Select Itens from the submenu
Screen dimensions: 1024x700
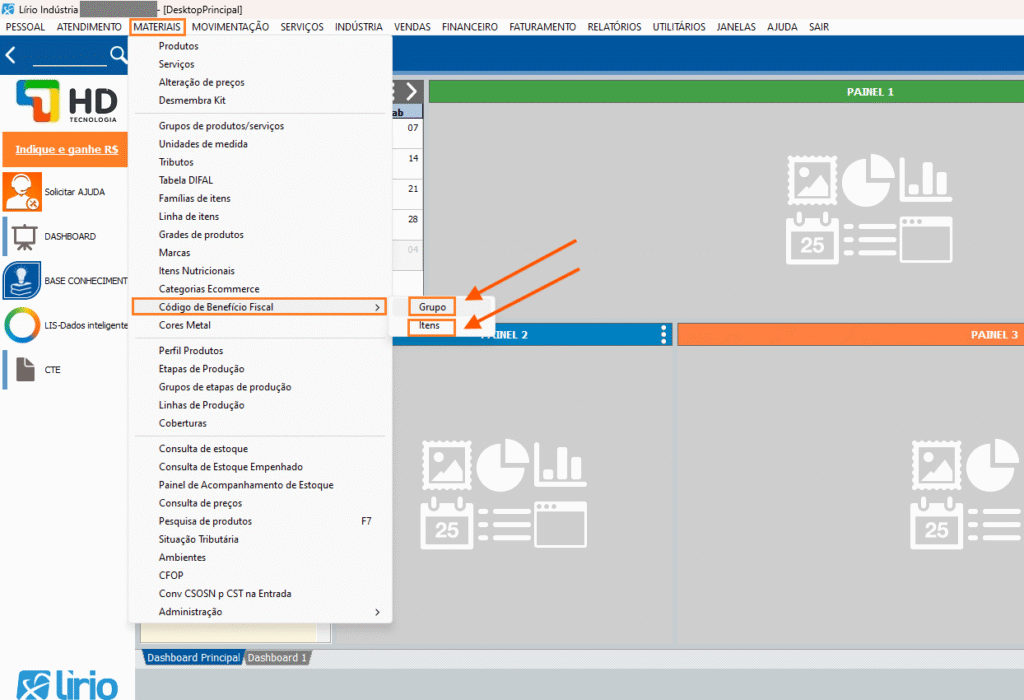430,326
